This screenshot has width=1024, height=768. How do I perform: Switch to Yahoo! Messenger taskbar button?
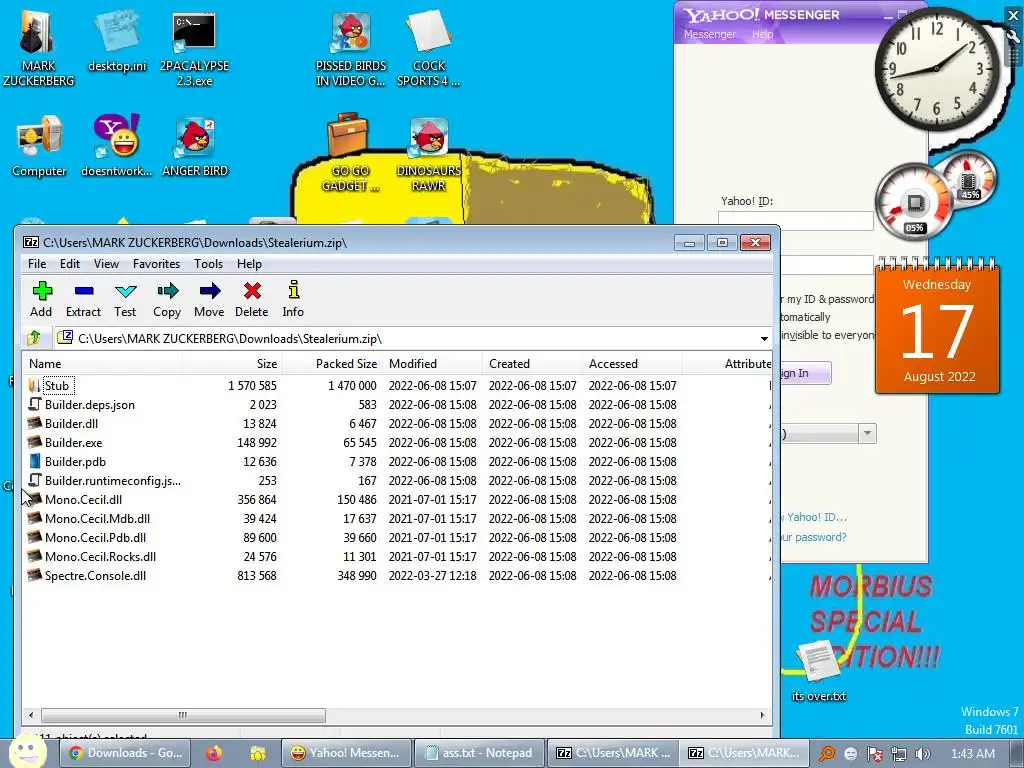point(346,753)
